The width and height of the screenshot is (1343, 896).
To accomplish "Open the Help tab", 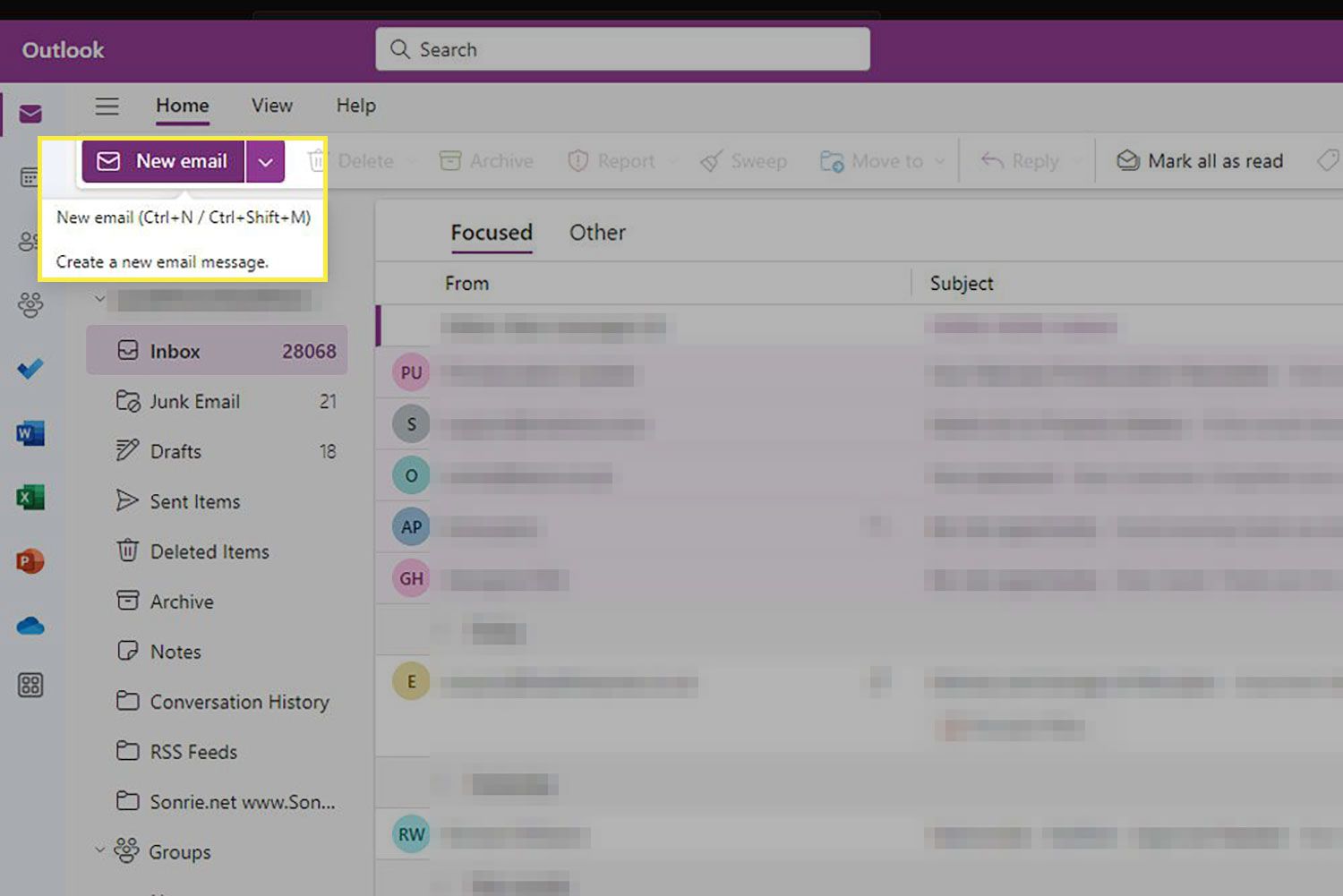I will pos(355,106).
